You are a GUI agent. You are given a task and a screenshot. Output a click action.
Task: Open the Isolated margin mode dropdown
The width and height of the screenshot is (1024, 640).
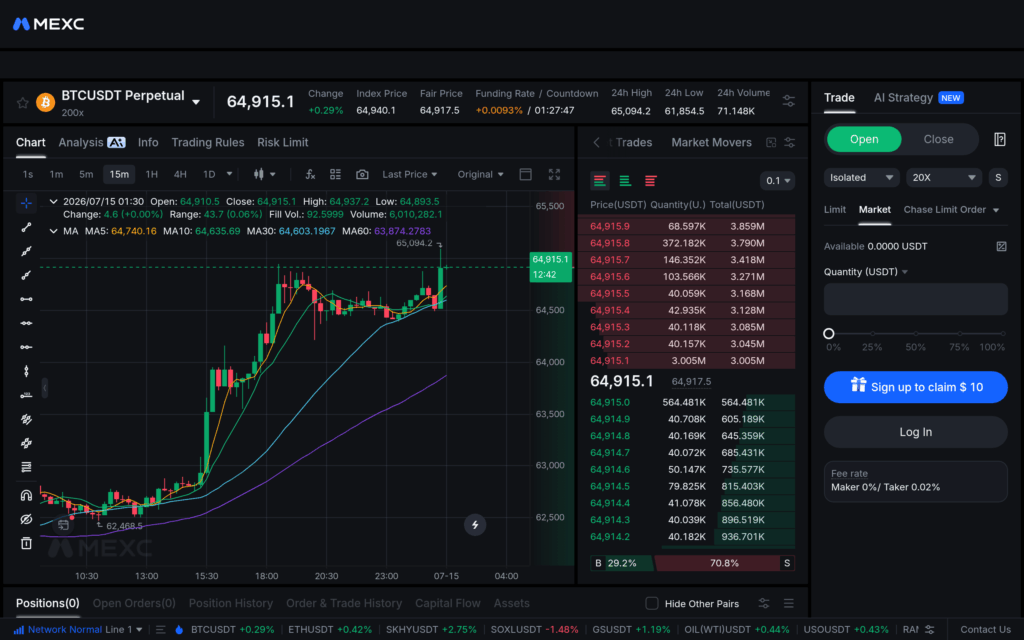[x=861, y=178]
